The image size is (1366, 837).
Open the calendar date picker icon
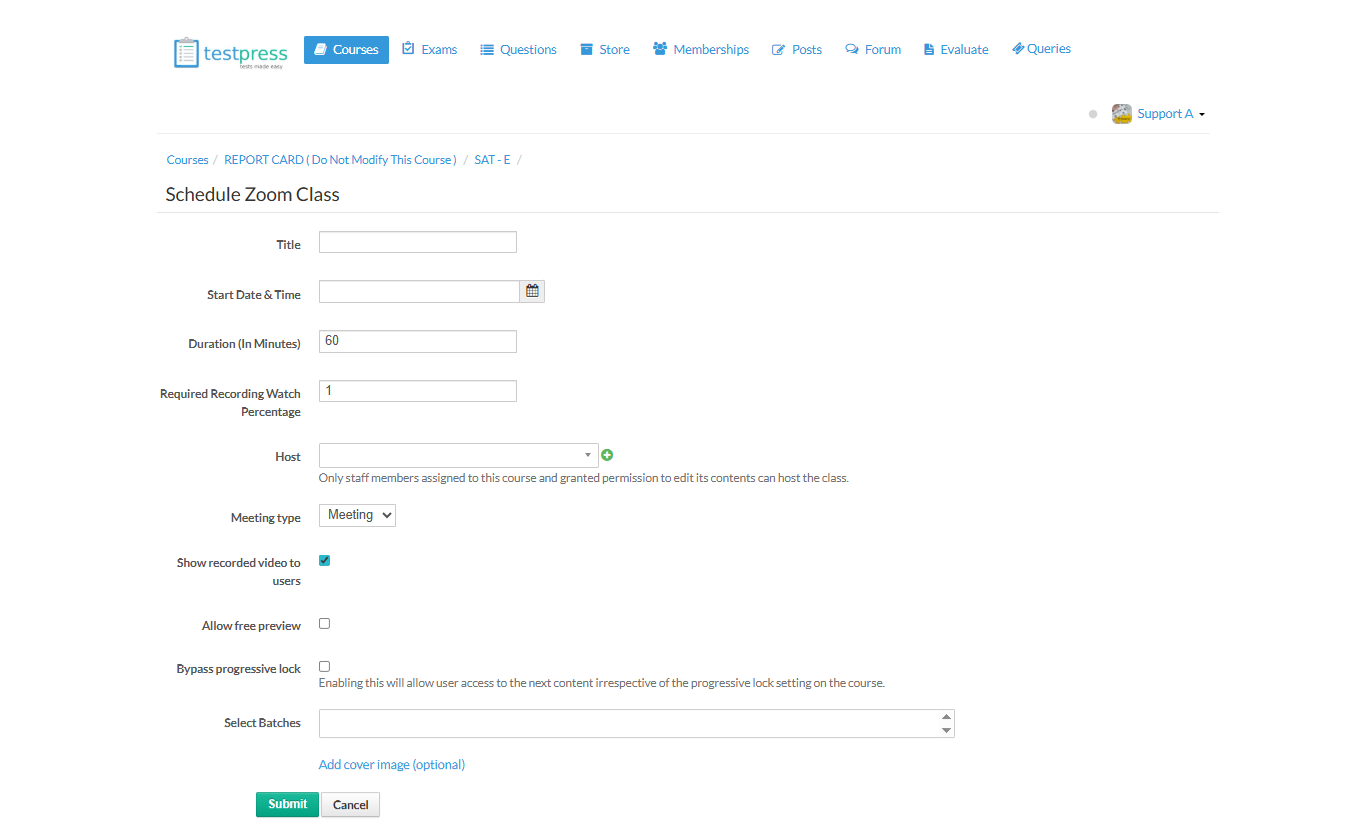coord(533,291)
